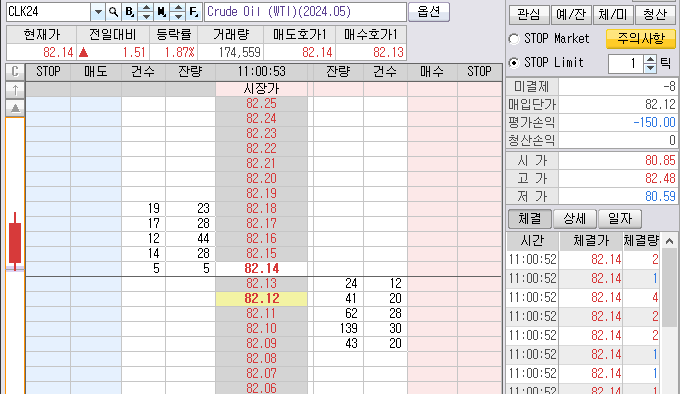Image resolution: width=680 pixels, height=394 pixels.
Task: Click the C clear button above order ladder
Action: (15, 72)
